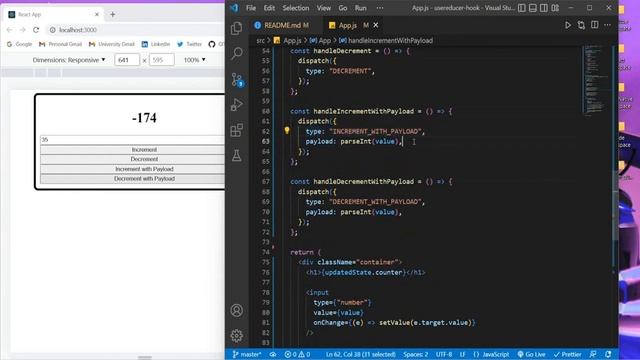The image size is (640, 360).
Task: Open the master branch picker
Action: [247, 354]
